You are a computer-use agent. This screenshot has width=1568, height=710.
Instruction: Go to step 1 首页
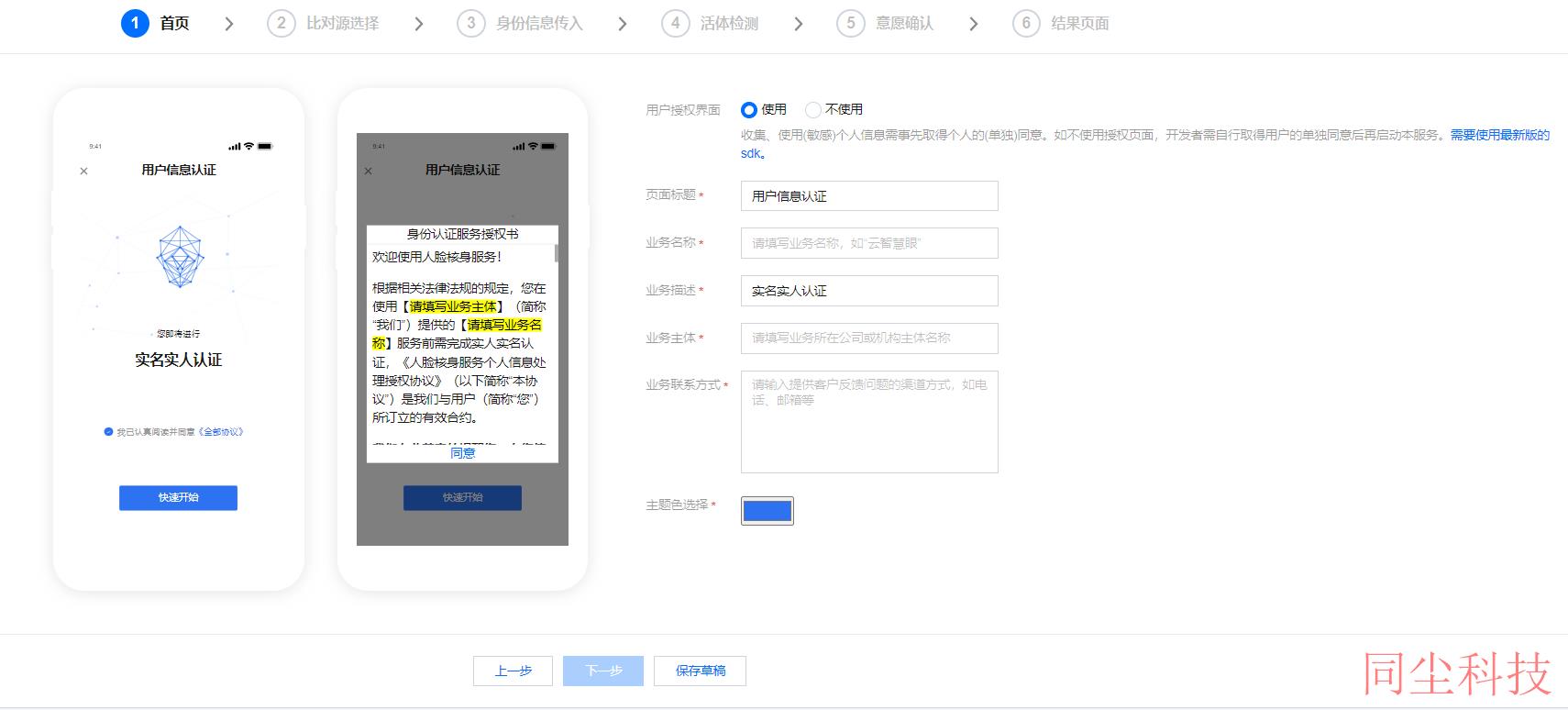[155, 23]
